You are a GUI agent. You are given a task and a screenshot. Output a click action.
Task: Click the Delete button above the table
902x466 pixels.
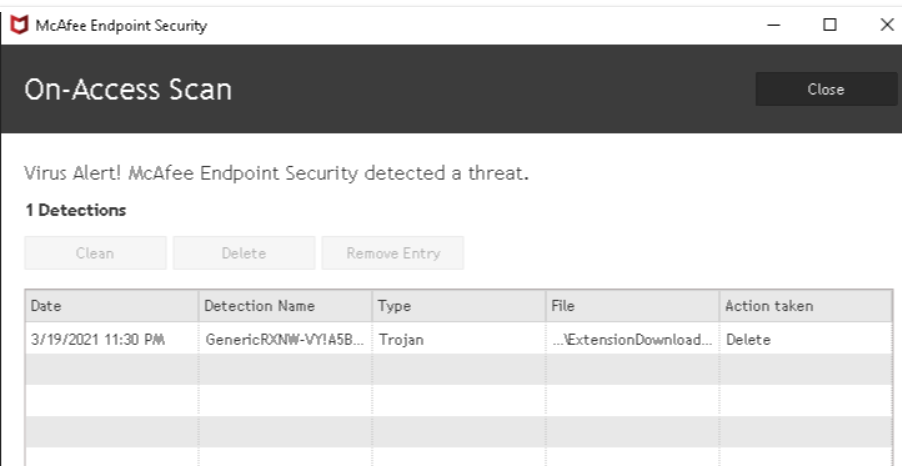pos(244,253)
